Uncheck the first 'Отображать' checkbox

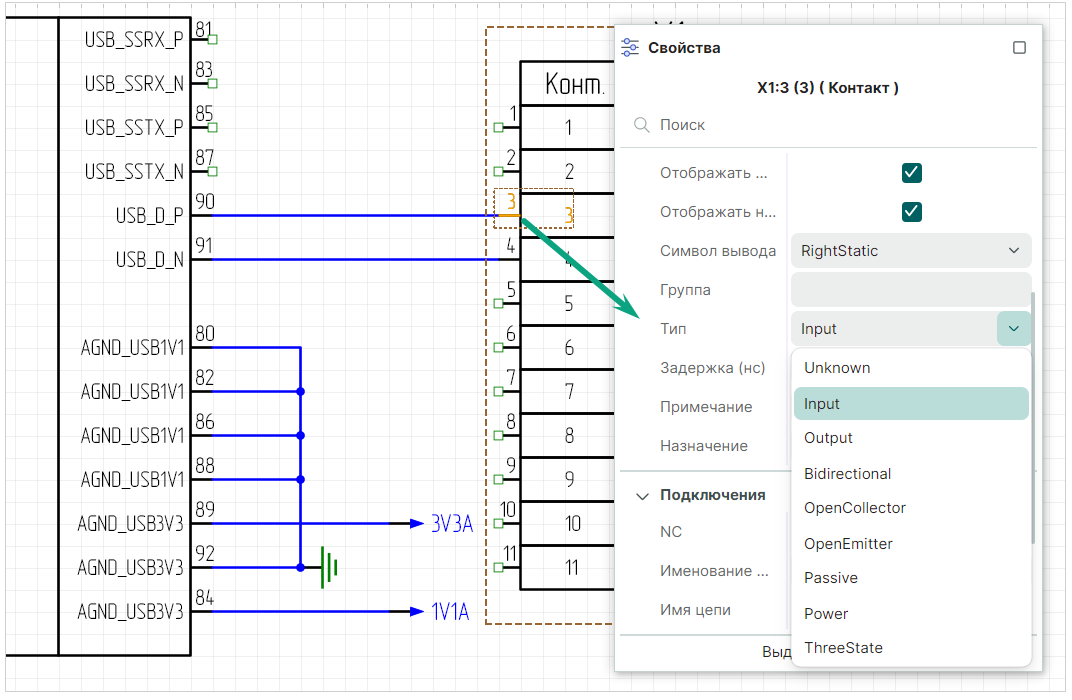(911, 173)
